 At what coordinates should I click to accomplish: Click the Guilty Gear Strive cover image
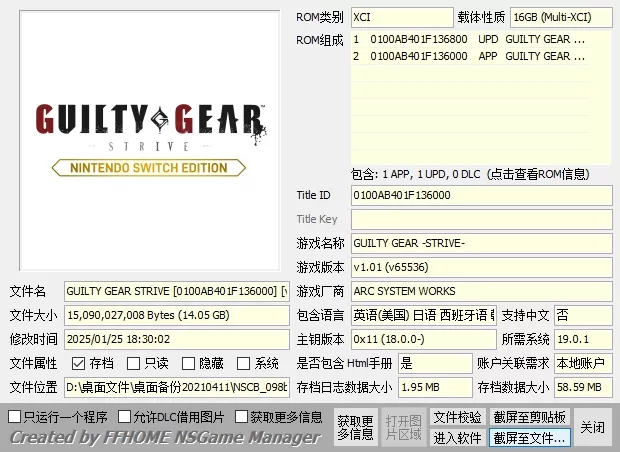pos(144,140)
